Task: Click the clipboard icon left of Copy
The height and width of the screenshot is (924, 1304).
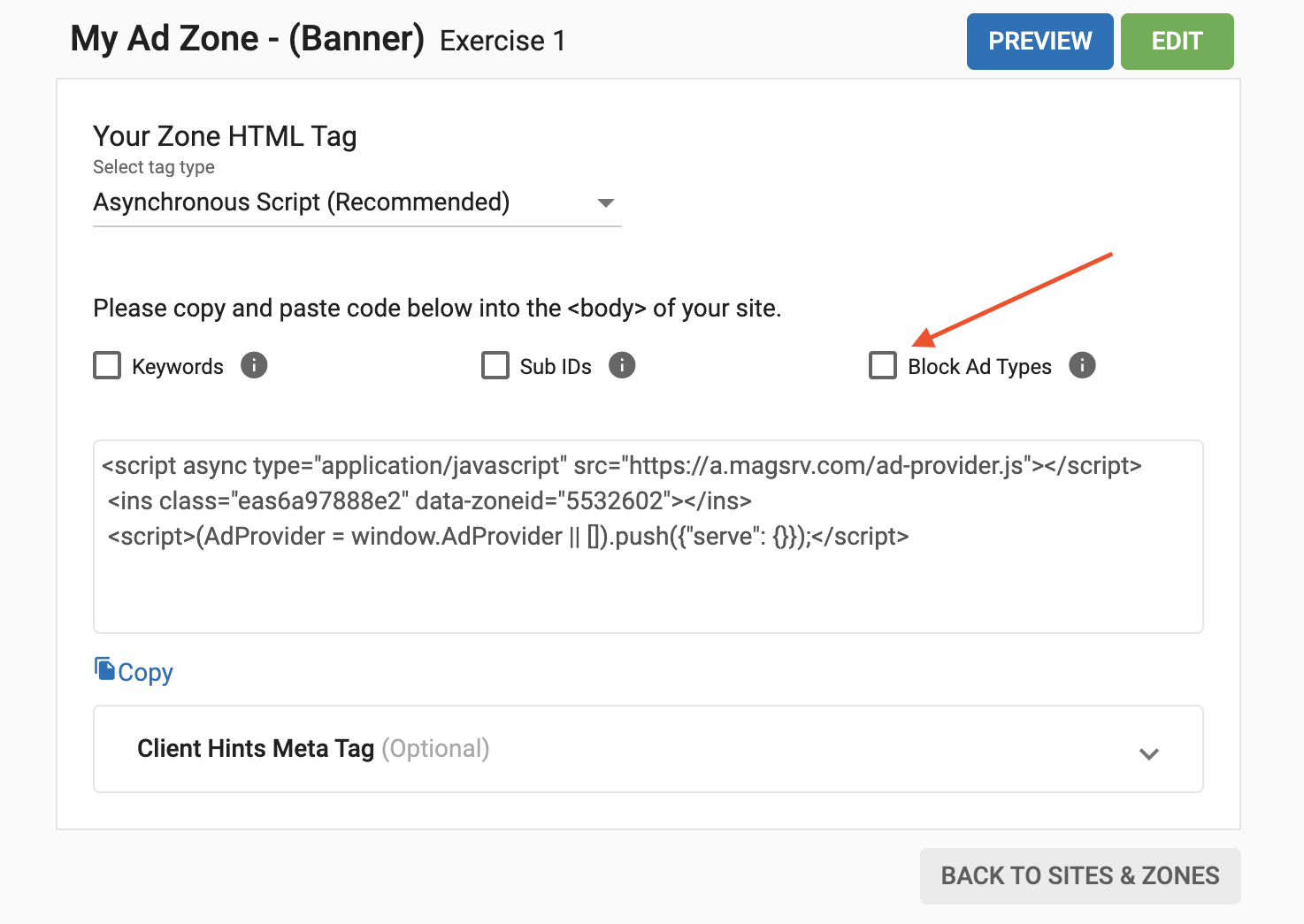Action: (104, 669)
